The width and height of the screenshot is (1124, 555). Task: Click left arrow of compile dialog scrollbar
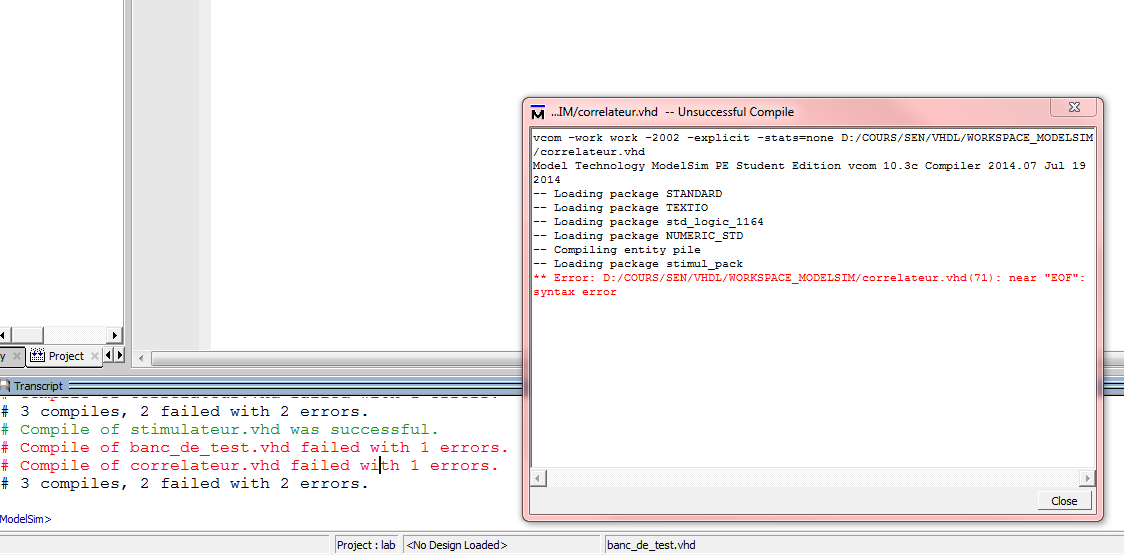click(x=538, y=478)
